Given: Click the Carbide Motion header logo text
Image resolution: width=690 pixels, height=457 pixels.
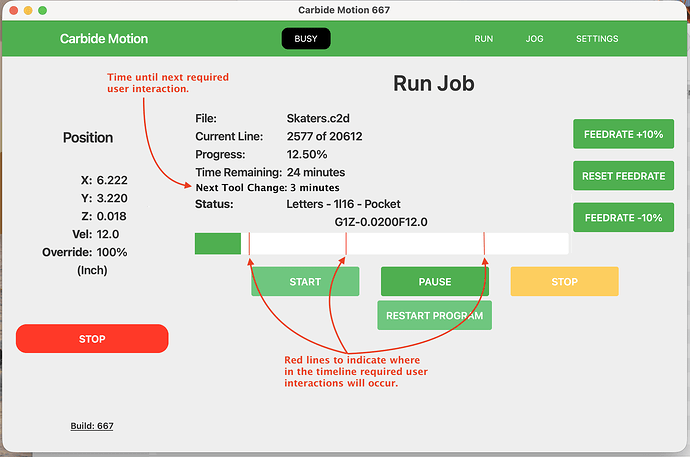Looking at the screenshot, I should 104,39.
